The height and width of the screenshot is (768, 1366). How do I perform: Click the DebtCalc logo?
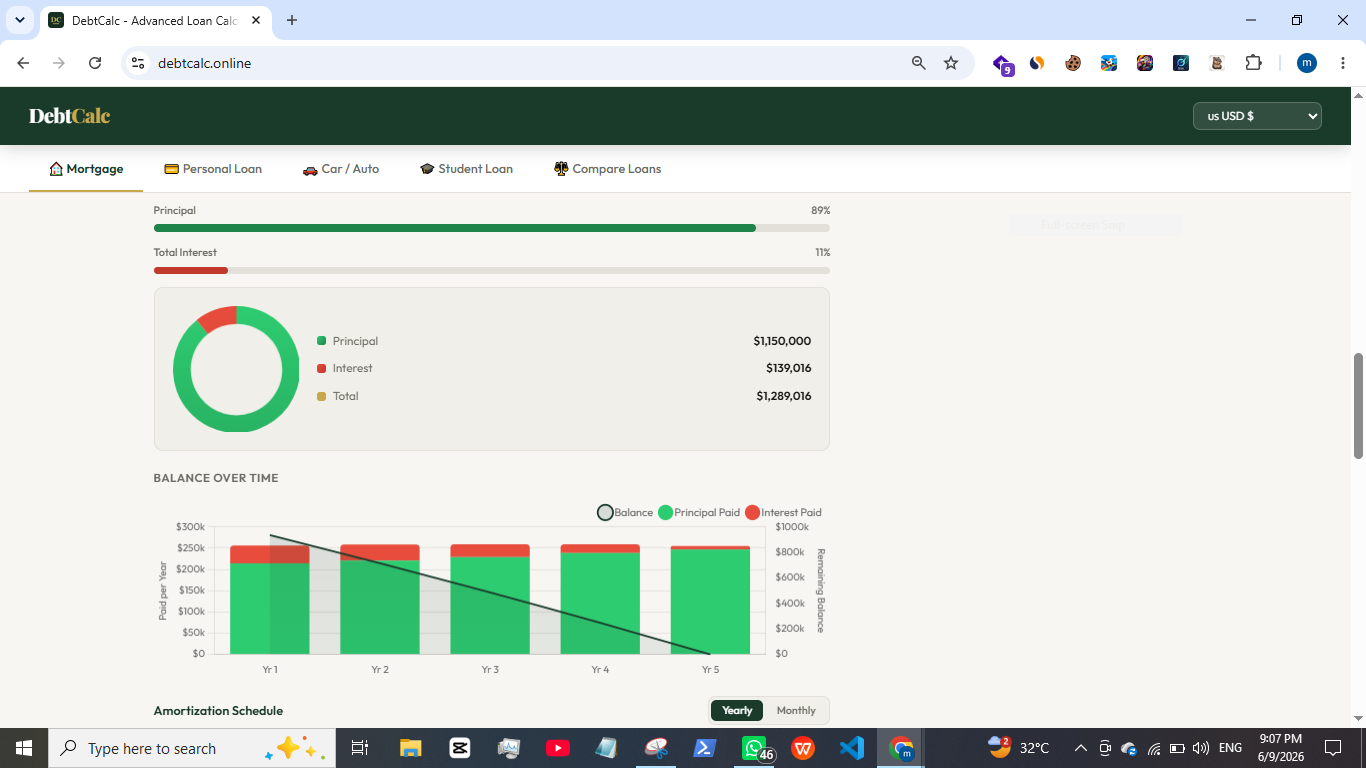point(70,116)
